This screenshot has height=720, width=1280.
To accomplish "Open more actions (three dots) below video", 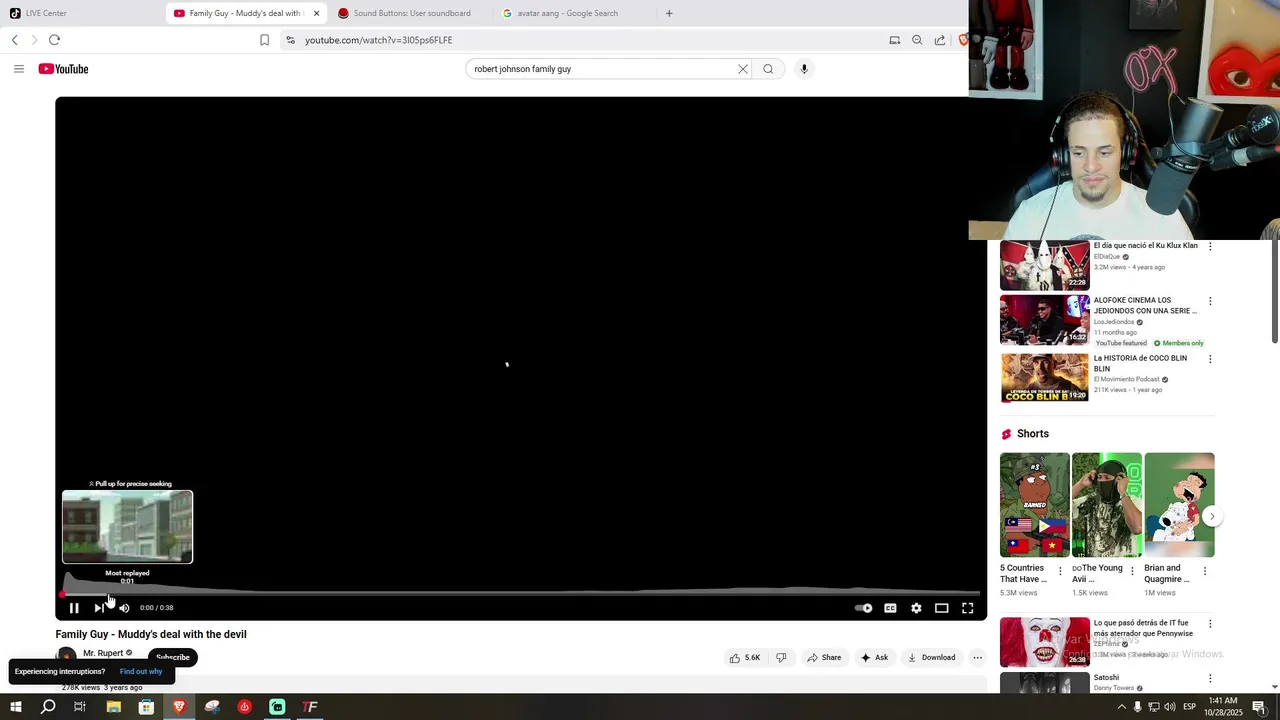I will point(978,658).
